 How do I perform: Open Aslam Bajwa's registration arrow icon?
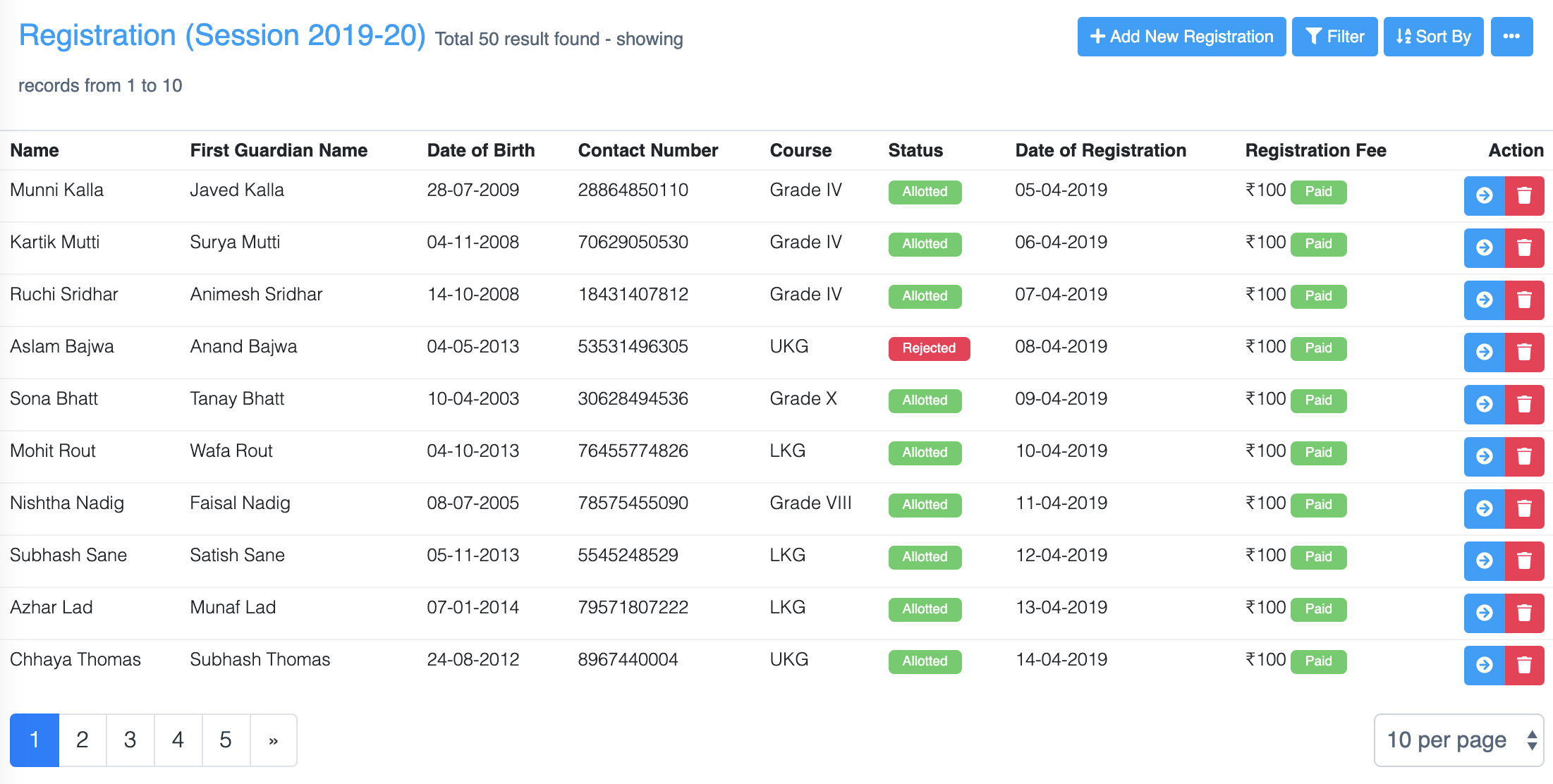tap(1484, 353)
